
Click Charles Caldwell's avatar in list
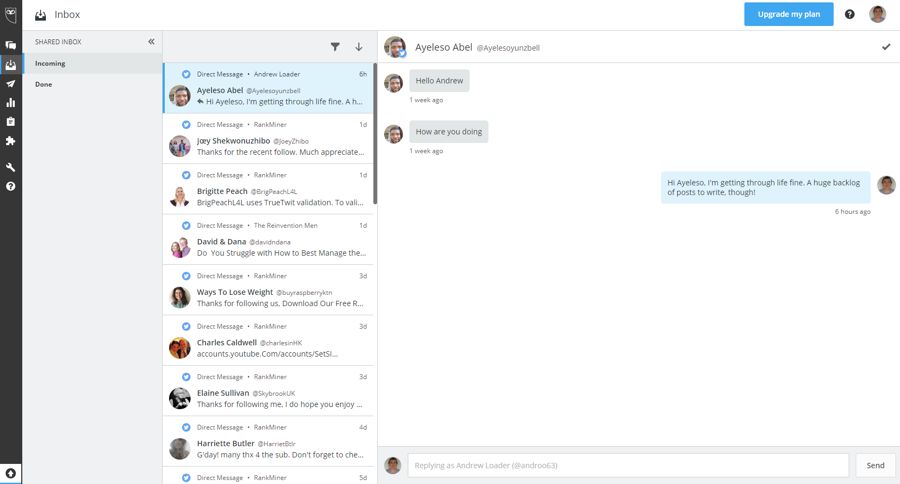(x=180, y=348)
